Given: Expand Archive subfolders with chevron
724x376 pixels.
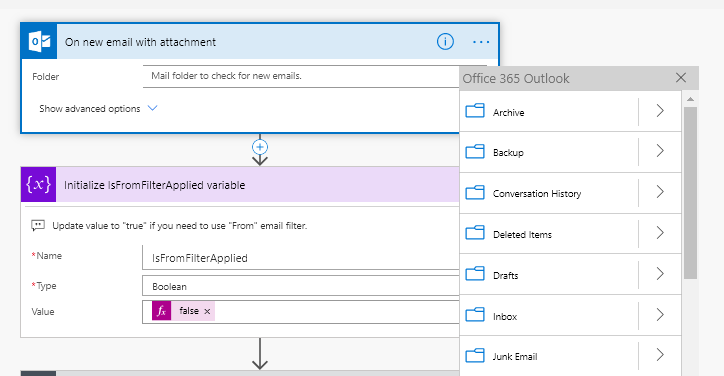Looking at the screenshot, I should coord(660,111).
